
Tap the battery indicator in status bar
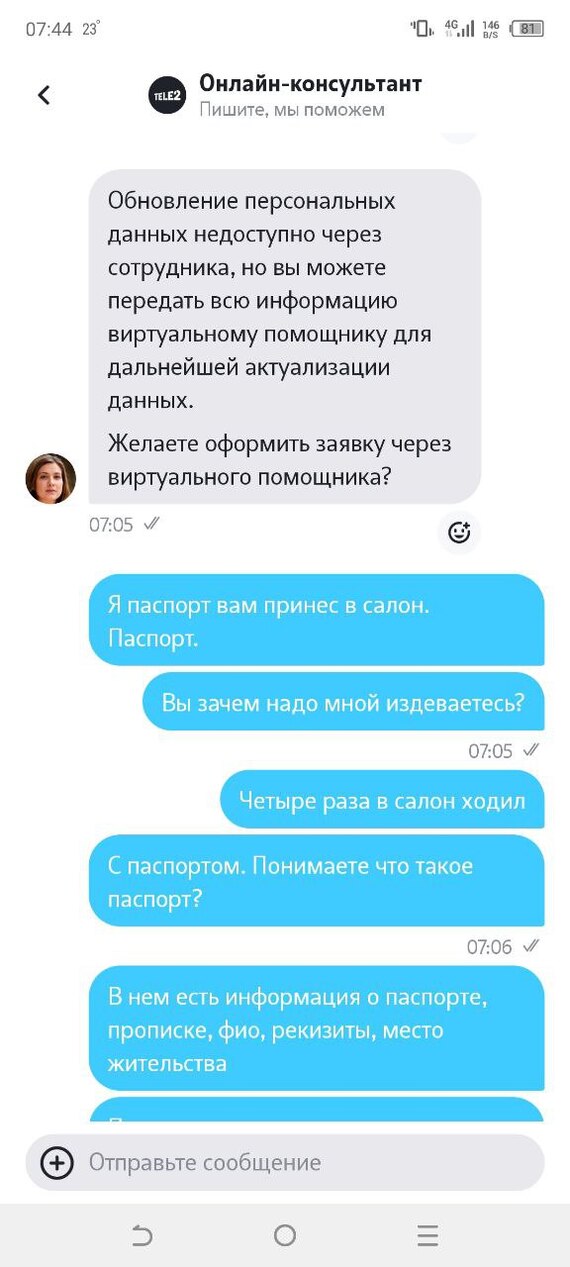pyautogui.click(x=527, y=29)
